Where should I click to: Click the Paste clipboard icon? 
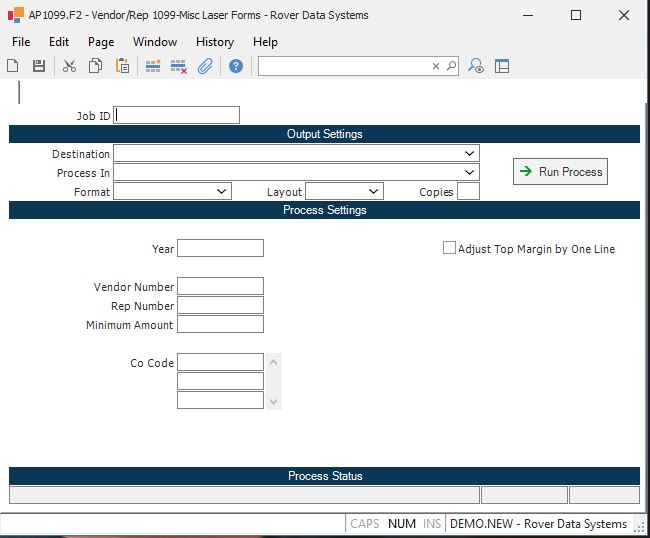[x=122, y=66]
